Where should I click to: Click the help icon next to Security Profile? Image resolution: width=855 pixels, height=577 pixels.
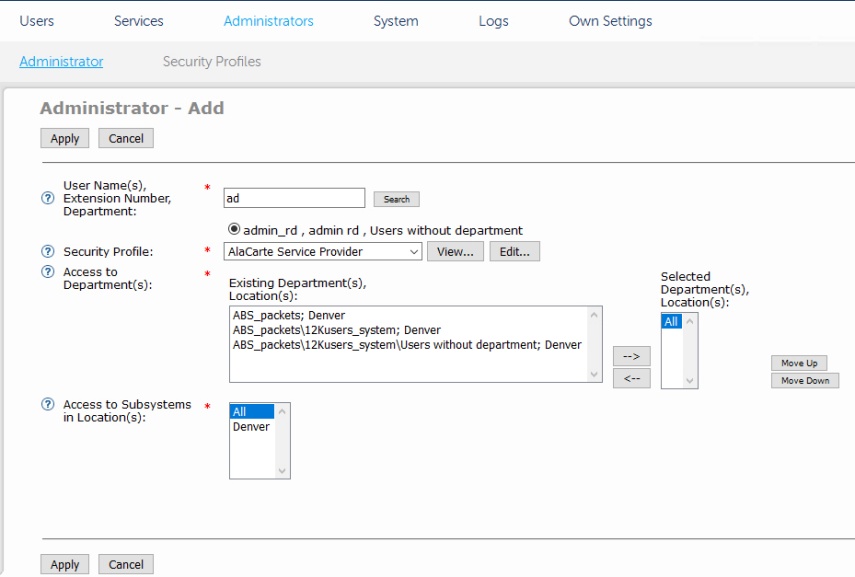point(47,252)
